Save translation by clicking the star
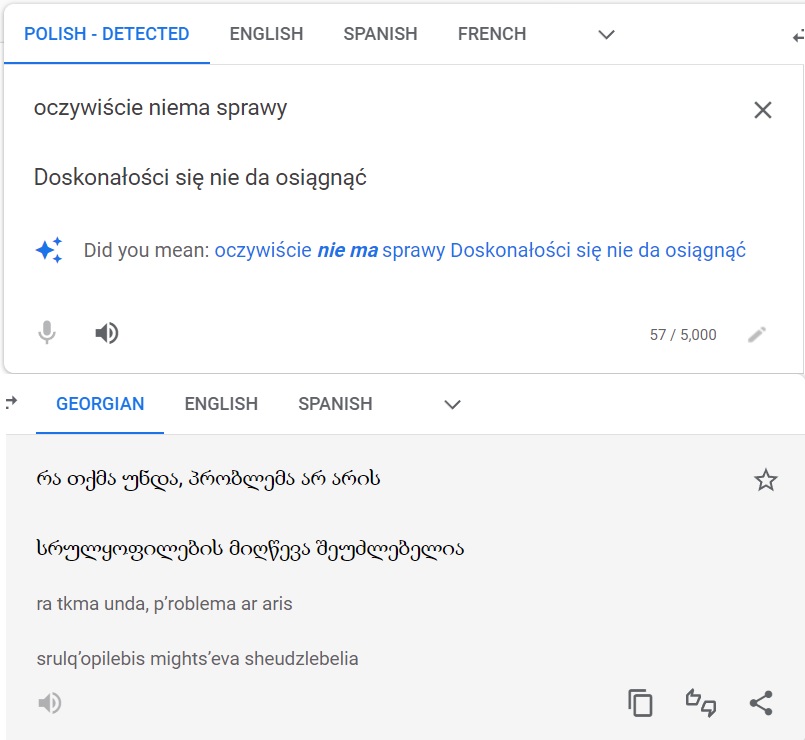The image size is (805, 740). tap(766, 480)
